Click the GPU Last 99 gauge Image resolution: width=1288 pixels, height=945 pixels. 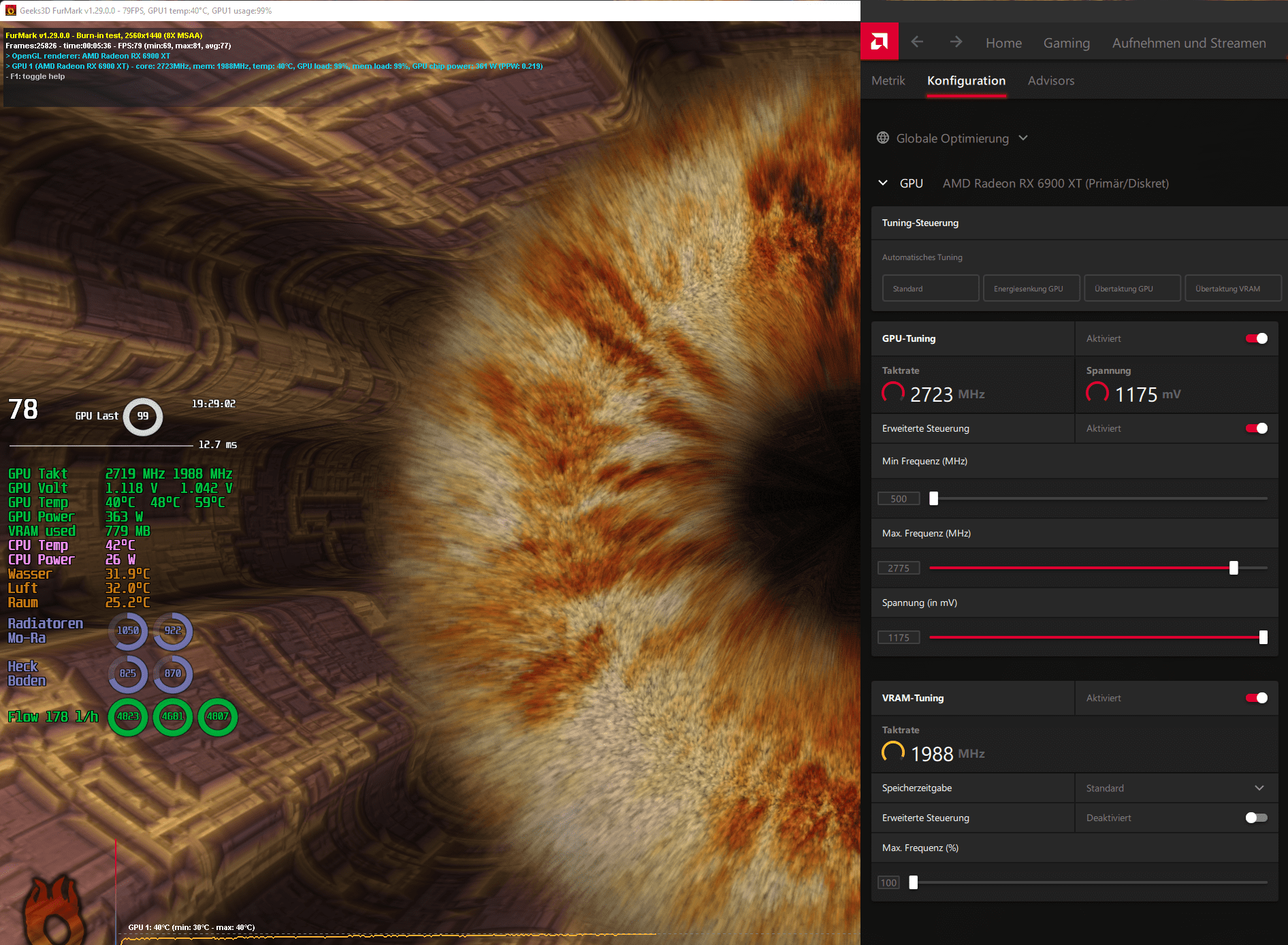[142, 416]
